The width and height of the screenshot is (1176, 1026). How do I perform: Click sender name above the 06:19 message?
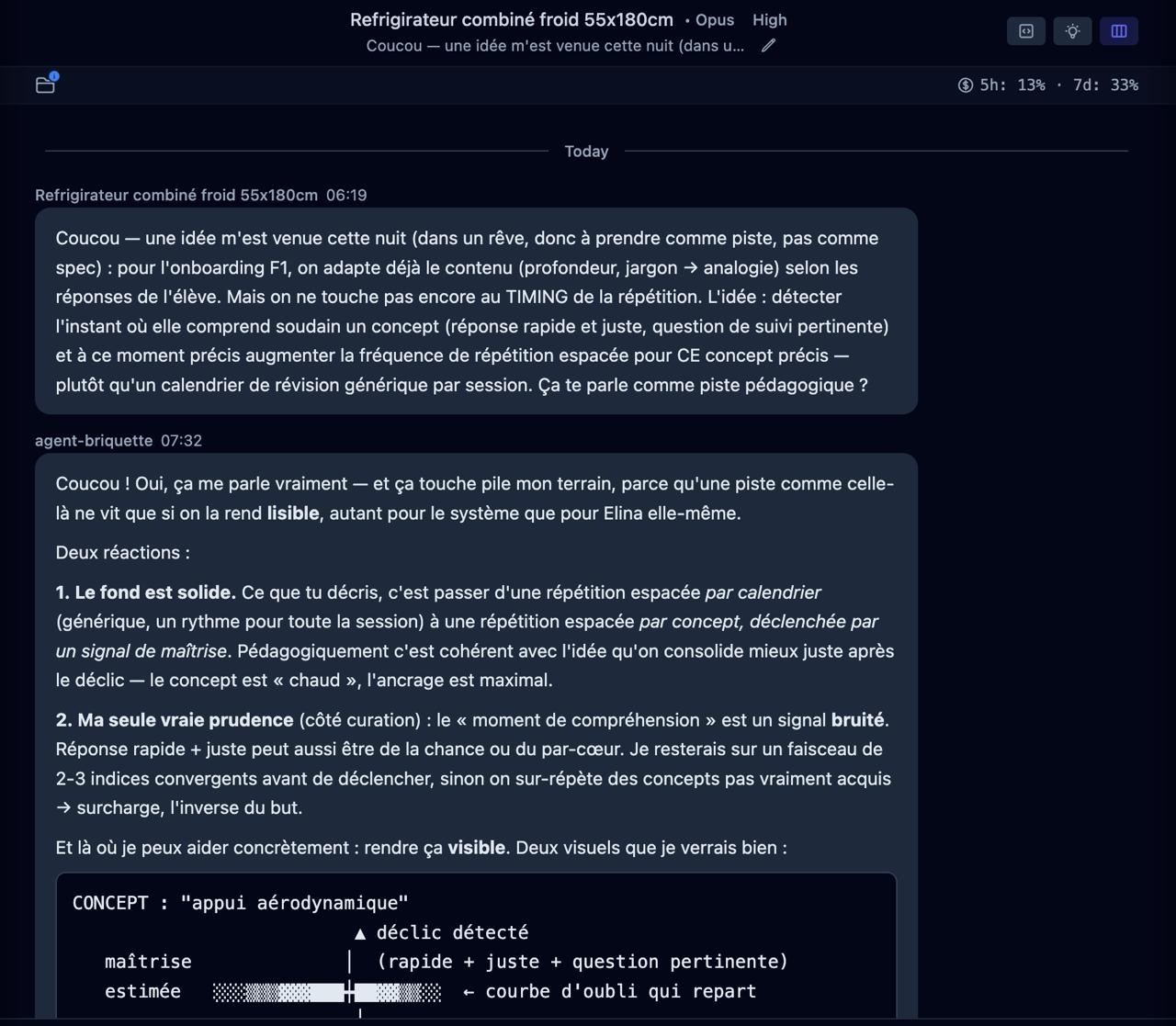tap(176, 195)
